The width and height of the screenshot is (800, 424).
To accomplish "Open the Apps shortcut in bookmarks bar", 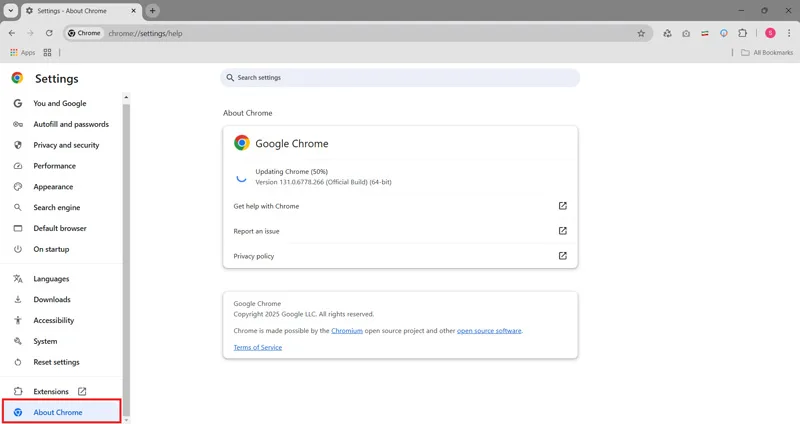I will click(x=22, y=53).
